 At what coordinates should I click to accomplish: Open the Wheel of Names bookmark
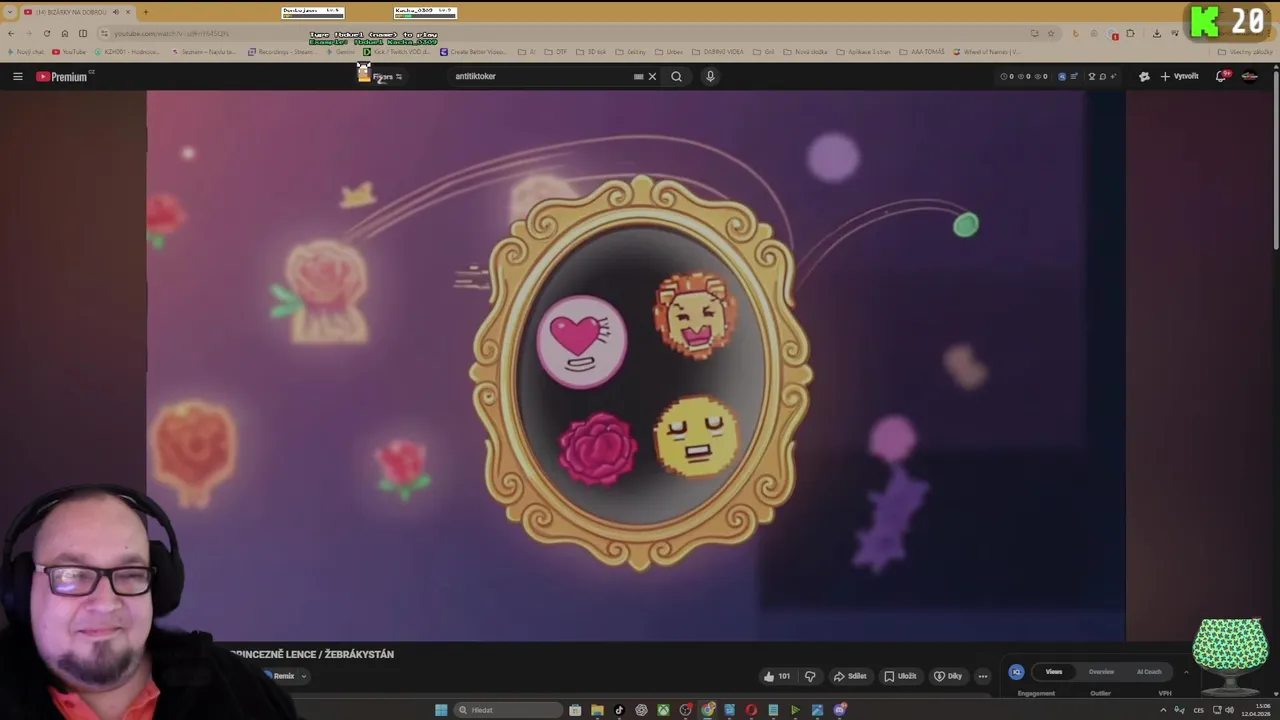point(987,52)
